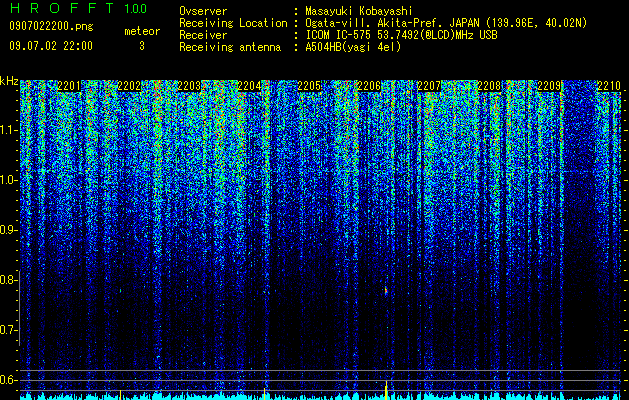Click the 0907022200.png filename text

(x=51, y=26)
